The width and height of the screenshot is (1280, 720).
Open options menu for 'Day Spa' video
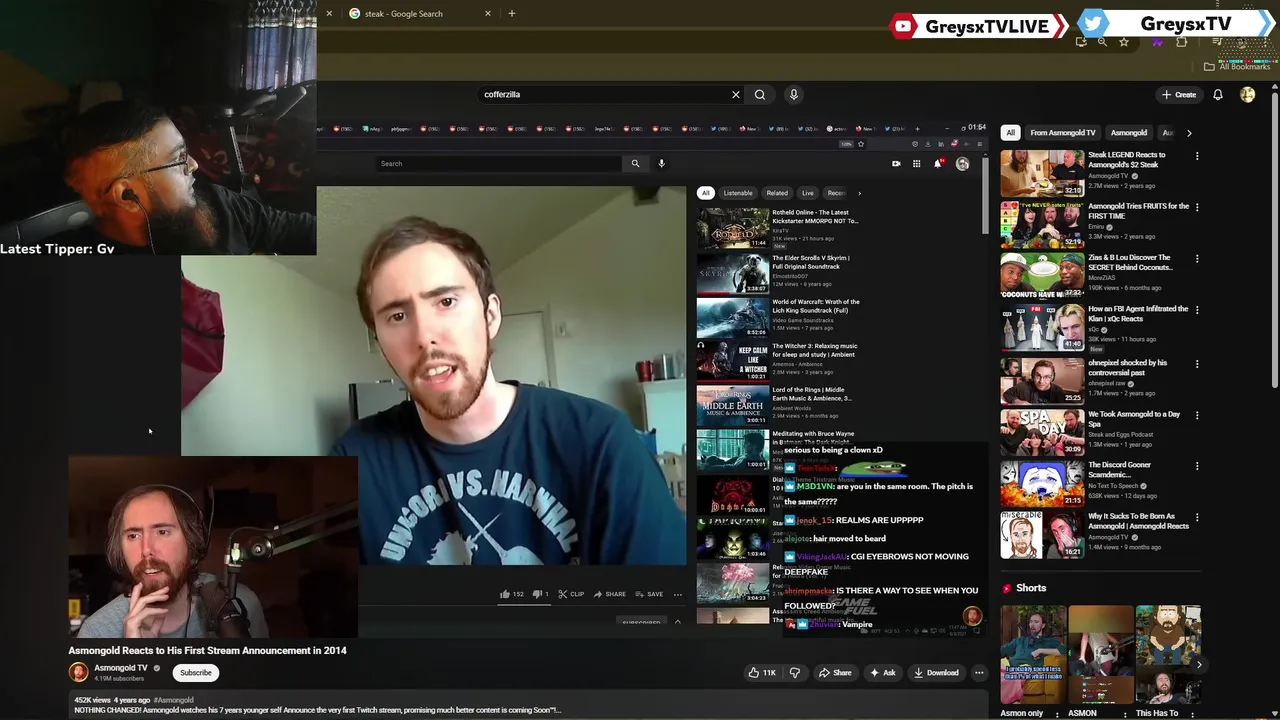pyautogui.click(x=1197, y=415)
